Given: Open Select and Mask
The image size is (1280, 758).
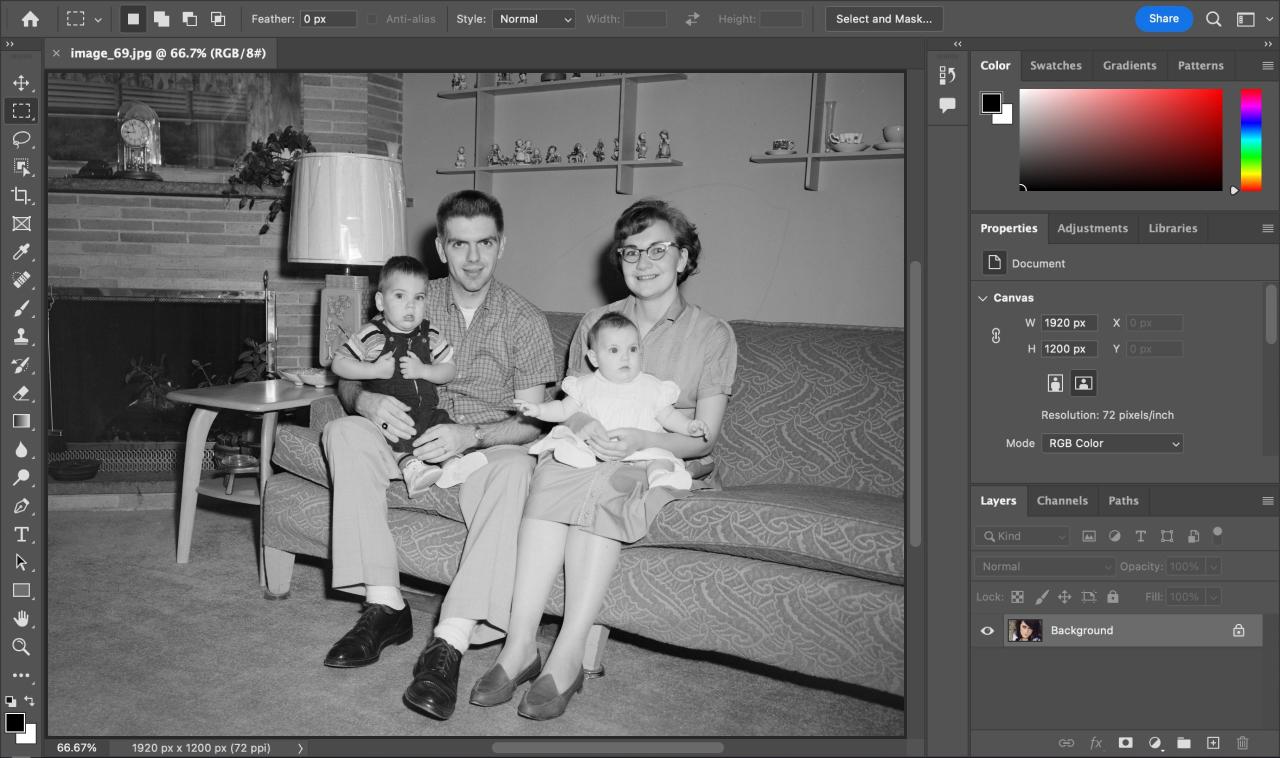Looking at the screenshot, I should click(883, 18).
